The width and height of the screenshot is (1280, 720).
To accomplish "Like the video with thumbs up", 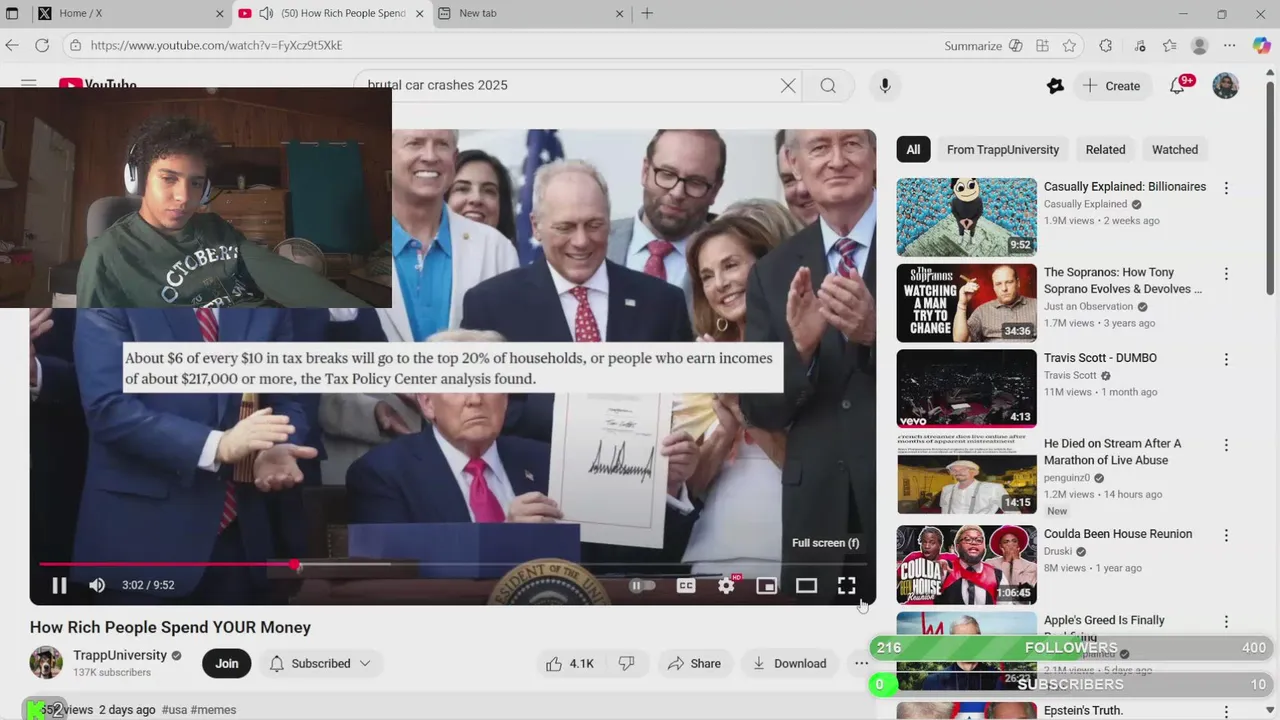I will (x=569, y=663).
